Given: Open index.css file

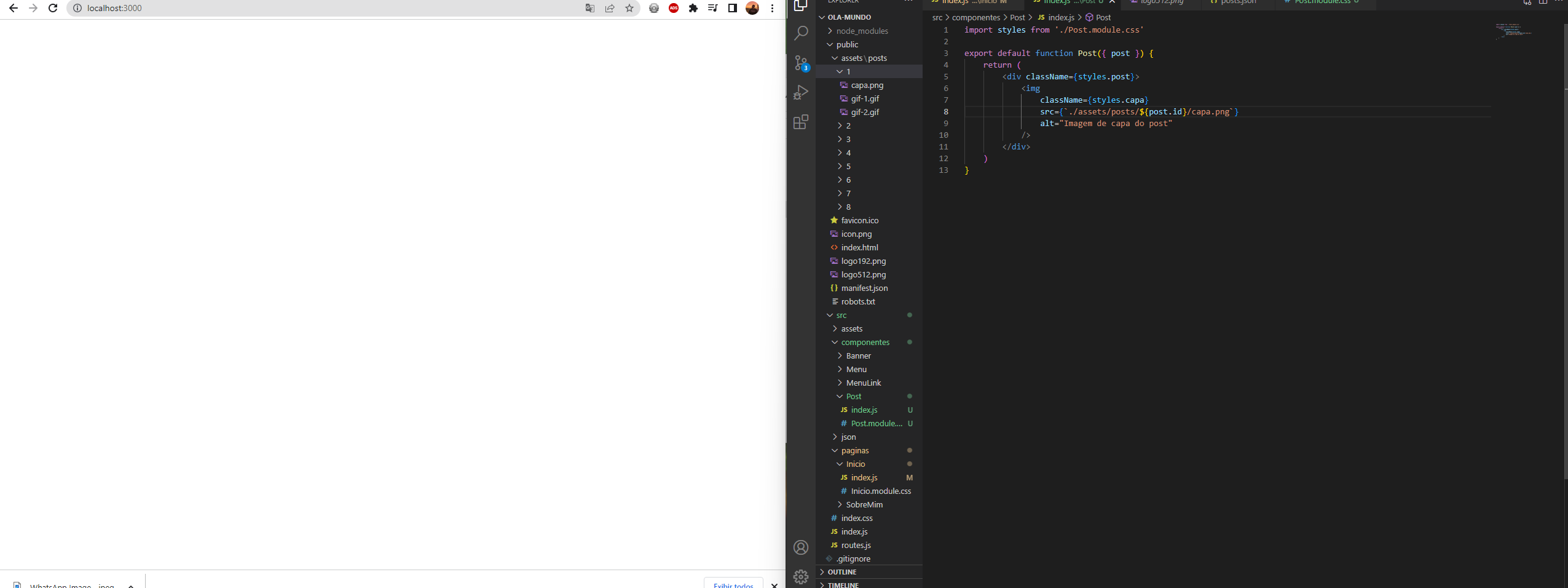Looking at the screenshot, I should click(869, 518).
